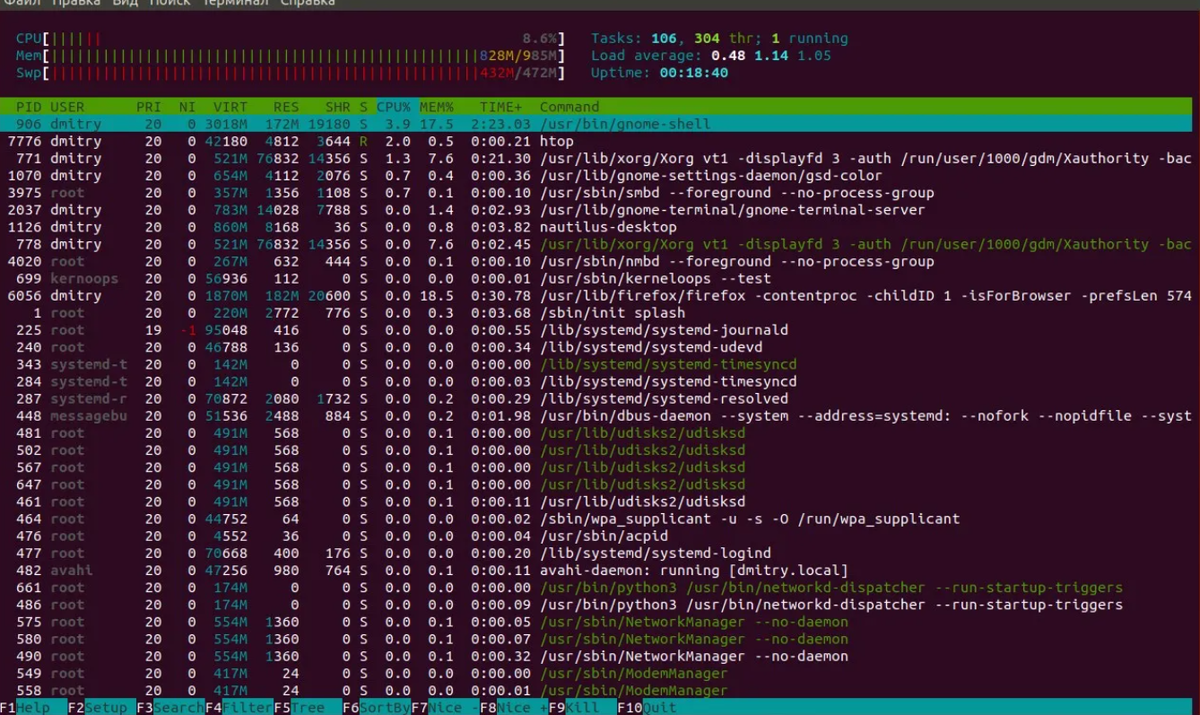
Task: Open the Поиск terminal menu
Action: click(170, 3)
